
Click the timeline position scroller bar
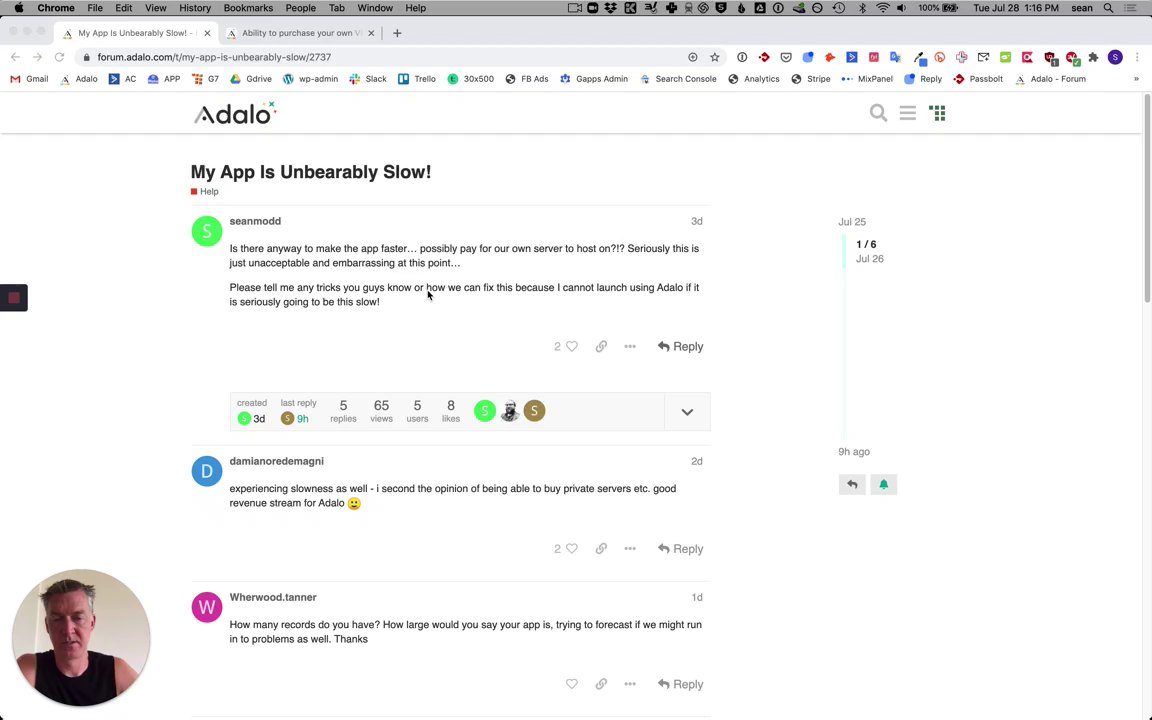(843, 251)
